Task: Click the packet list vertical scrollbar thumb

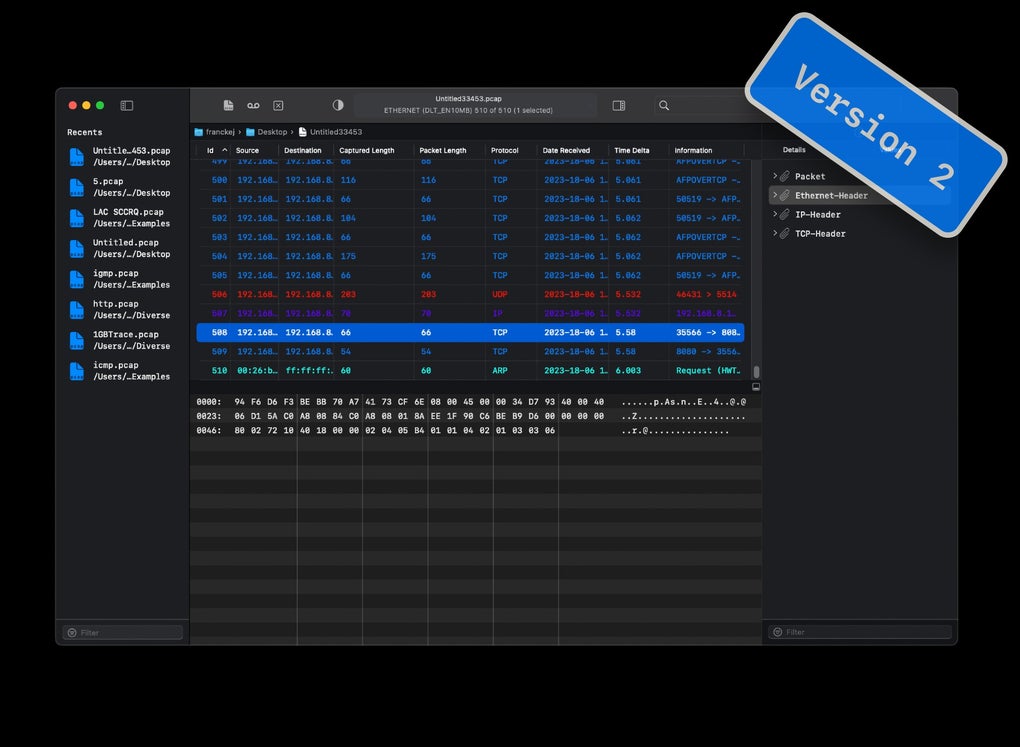Action: point(756,372)
